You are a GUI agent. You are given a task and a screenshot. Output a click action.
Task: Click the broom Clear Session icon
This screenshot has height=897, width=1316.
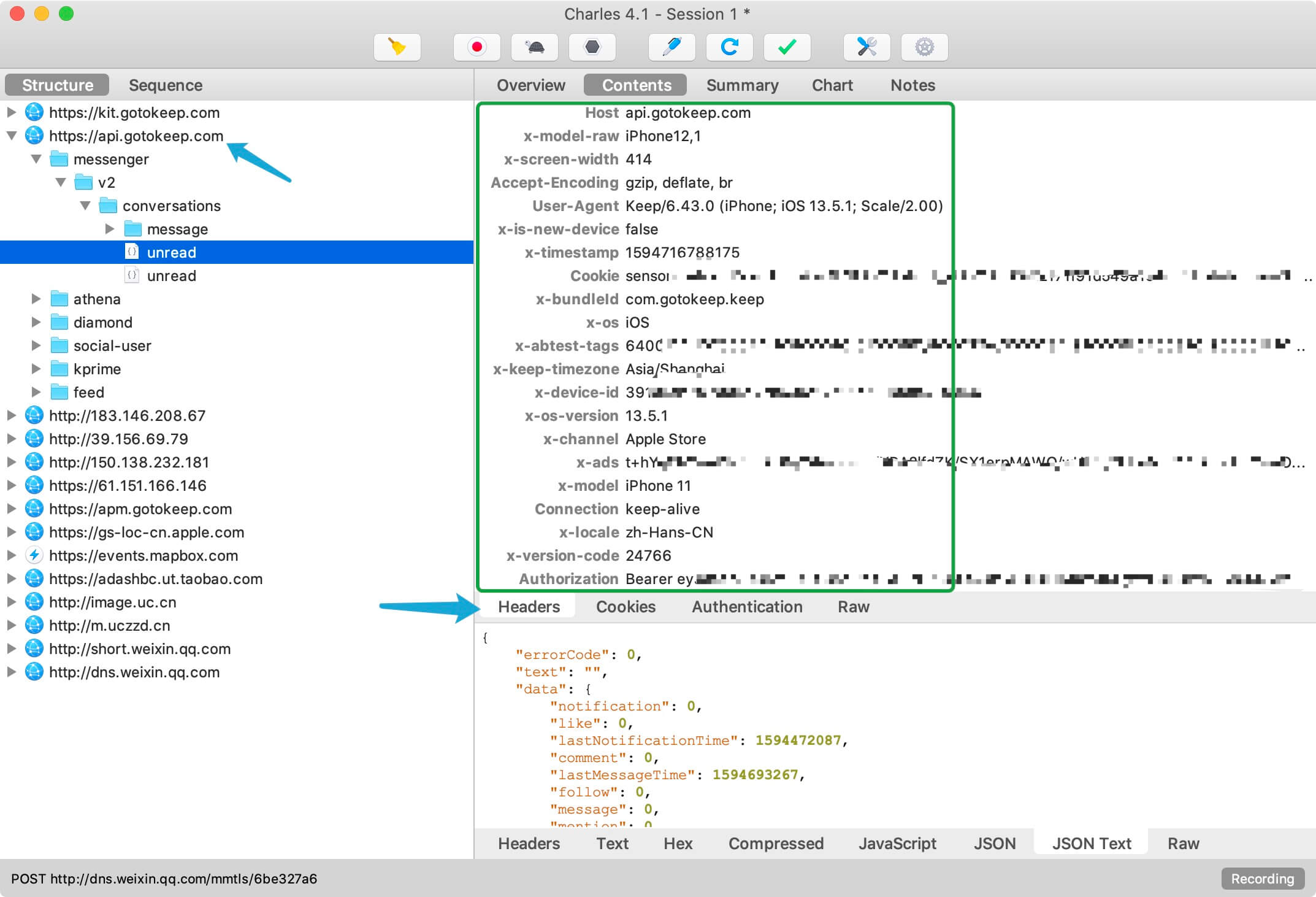point(397,47)
